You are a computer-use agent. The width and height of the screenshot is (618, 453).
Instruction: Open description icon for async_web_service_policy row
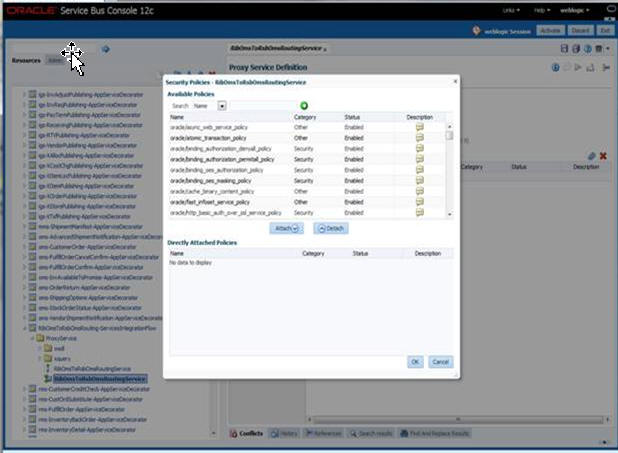point(420,127)
